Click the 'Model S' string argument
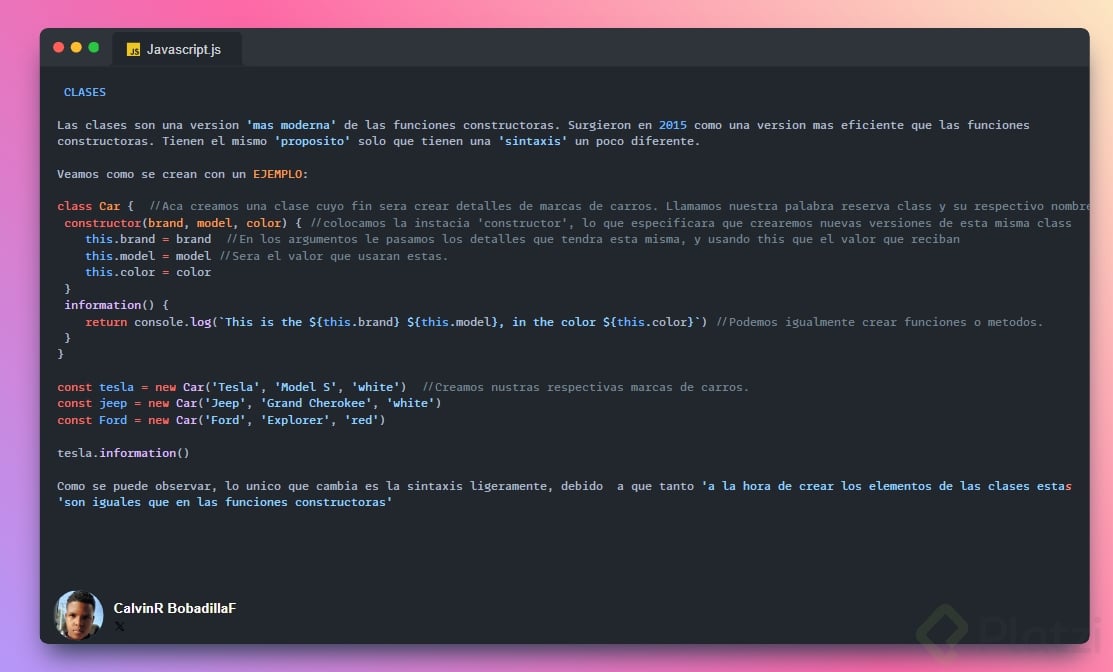The height and width of the screenshot is (672, 1113). (x=305, y=387)
